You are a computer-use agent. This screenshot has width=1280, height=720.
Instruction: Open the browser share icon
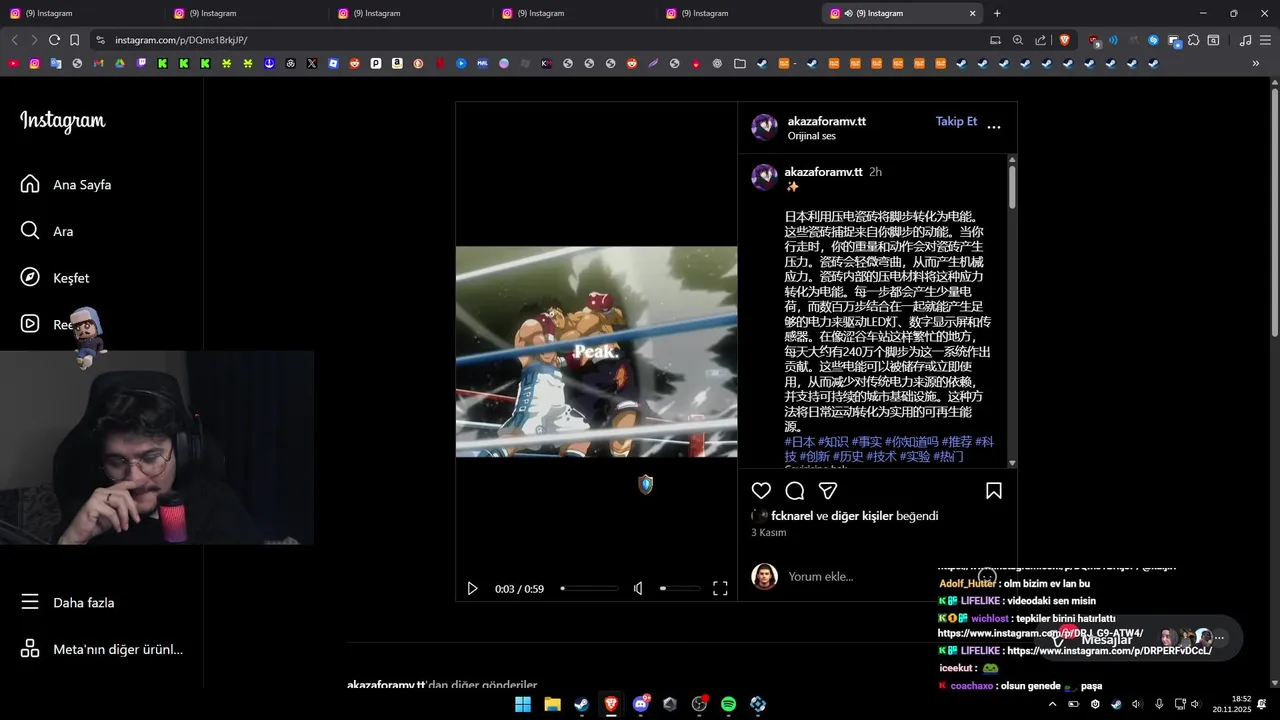1040,40
